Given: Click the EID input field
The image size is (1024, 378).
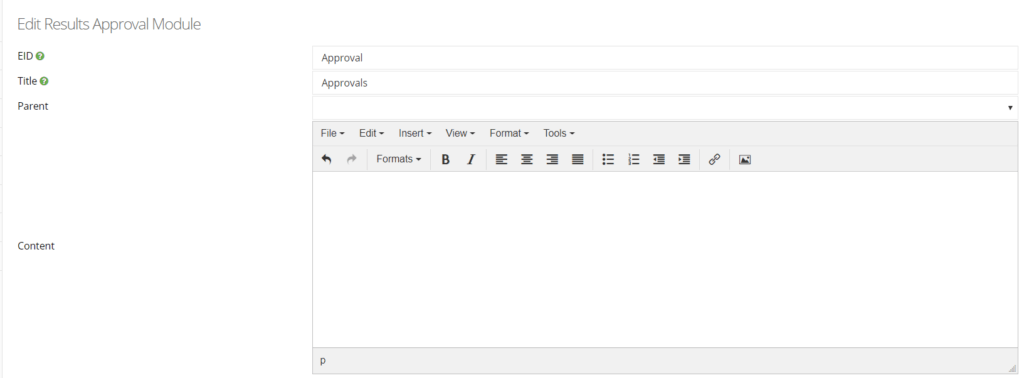Looking at the screenshot, I should 665,57.
